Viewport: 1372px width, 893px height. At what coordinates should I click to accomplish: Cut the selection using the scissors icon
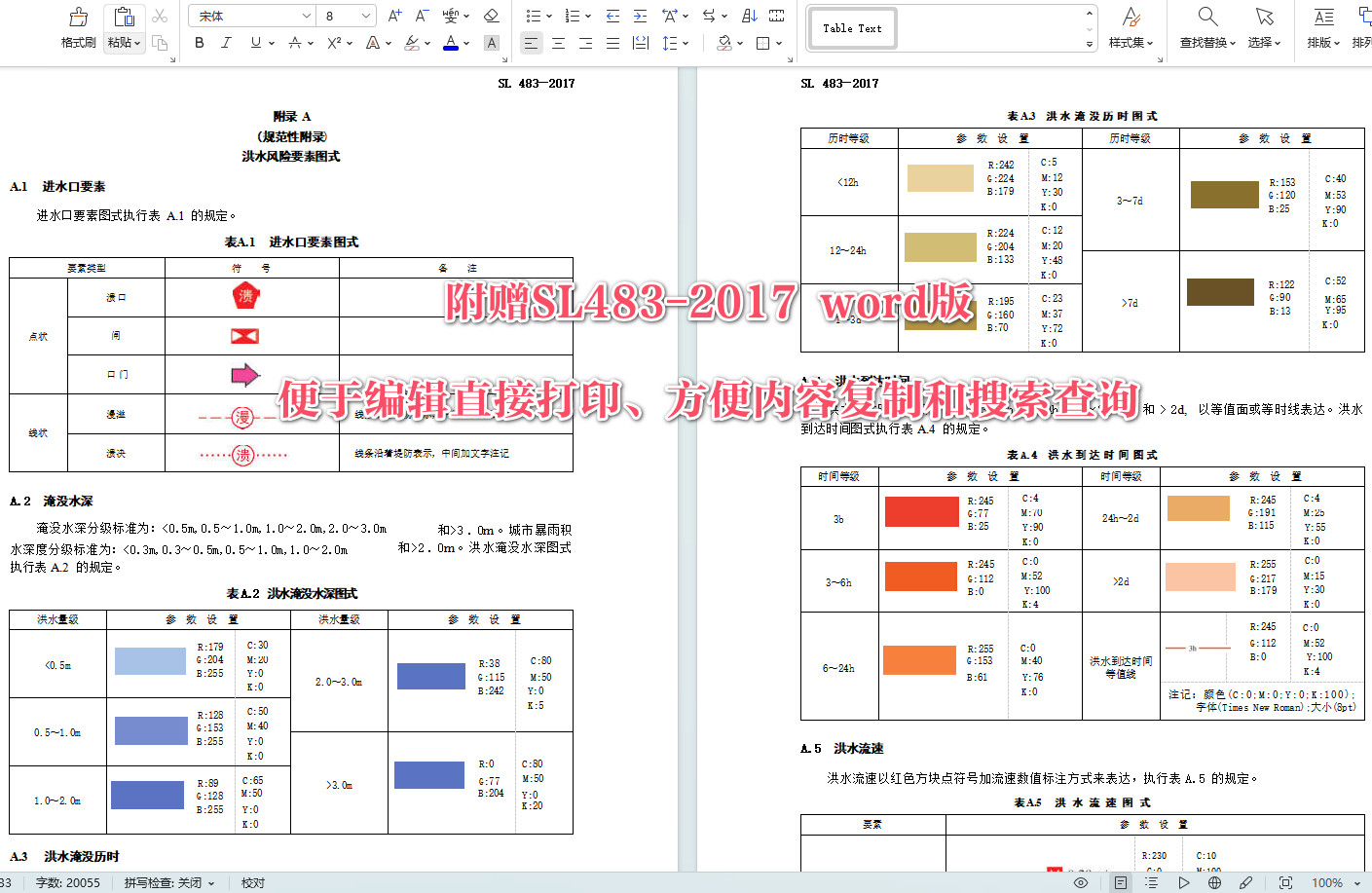160,15
